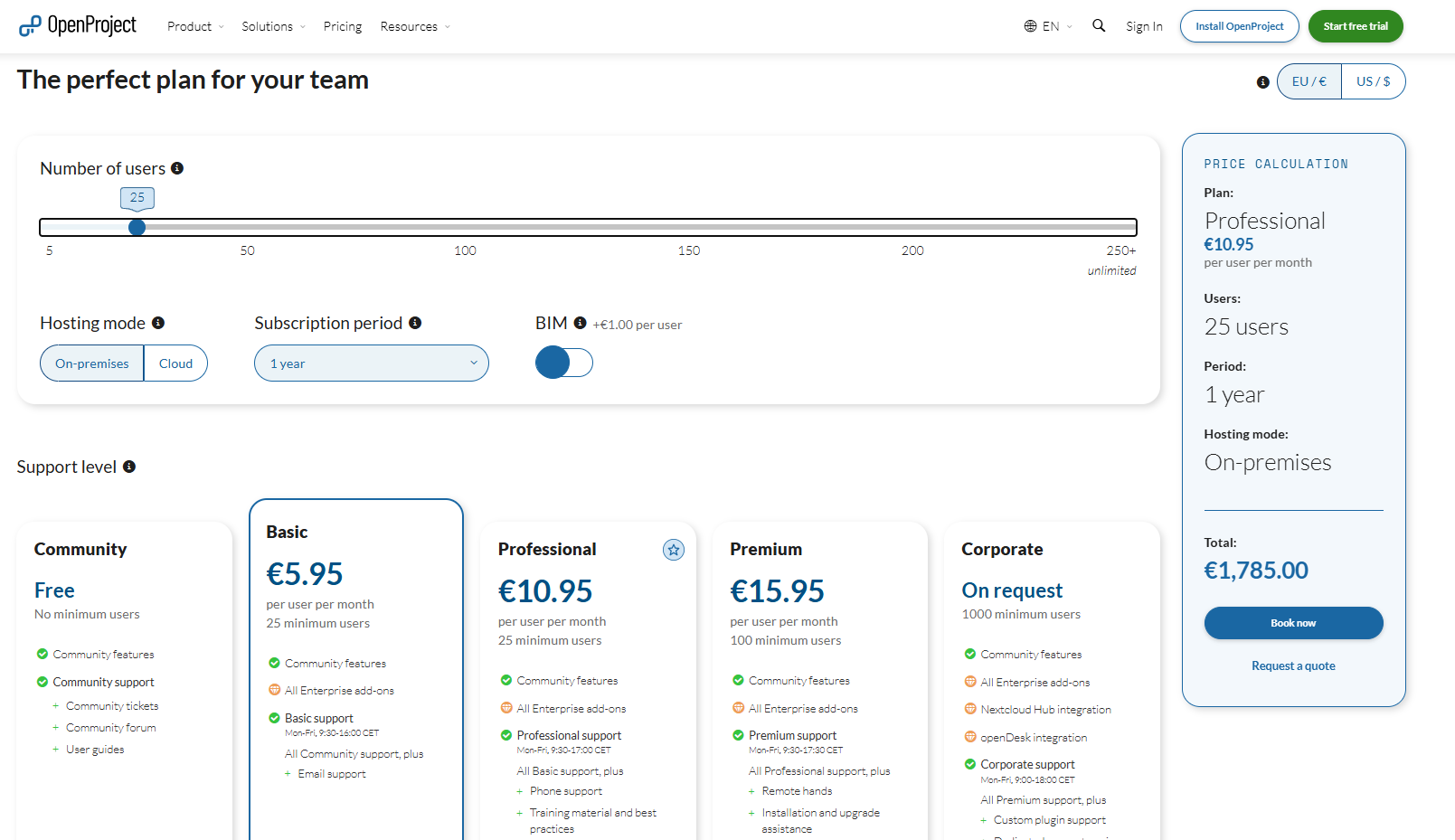Click orange icon for Basic's Enterprise add-ons

click(x=275, y=690)
